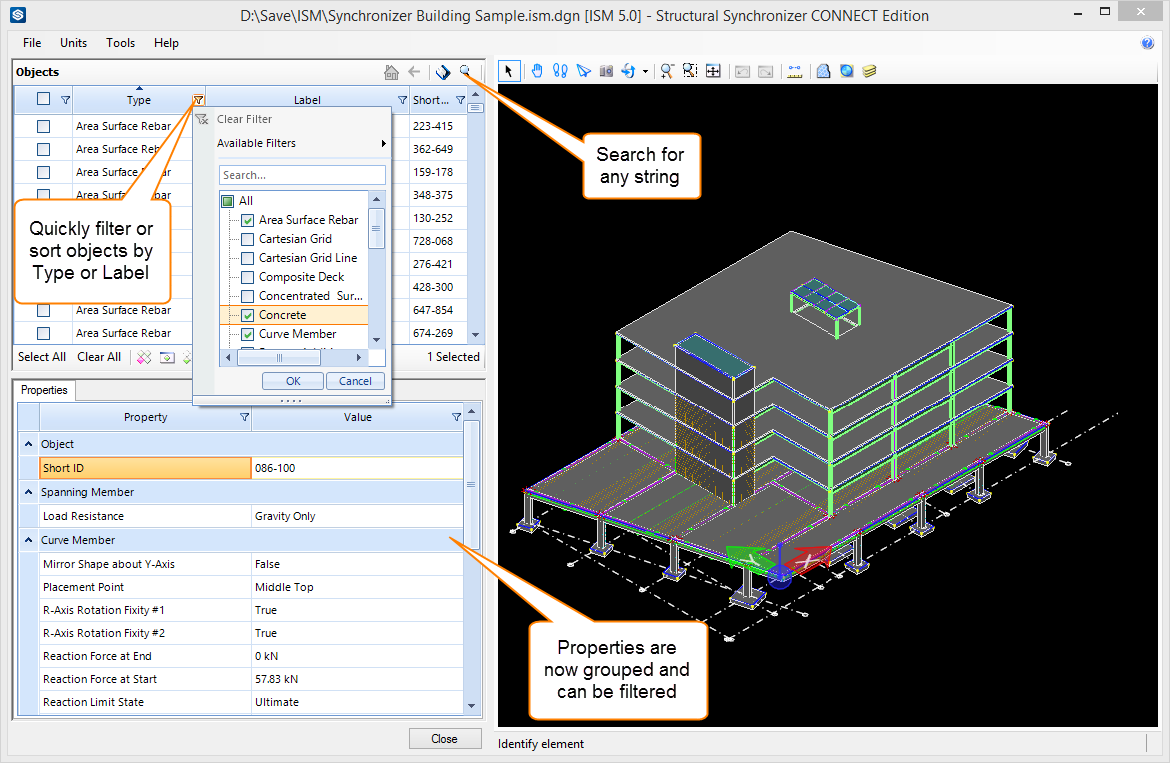Expand the Available Filters submenu
Screen dimensions: 1170x763
coord(300,143)
